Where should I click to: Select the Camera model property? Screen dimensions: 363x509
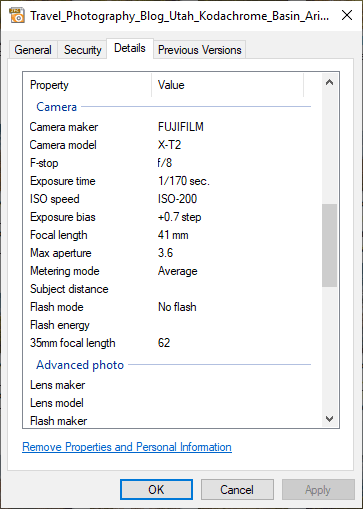click(63, 145)
